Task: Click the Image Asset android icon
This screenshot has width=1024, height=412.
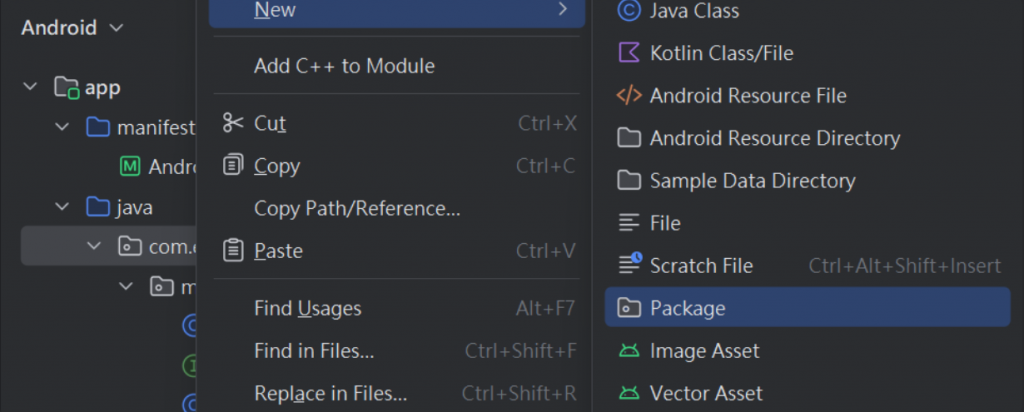Action: [x=629, y=351]
